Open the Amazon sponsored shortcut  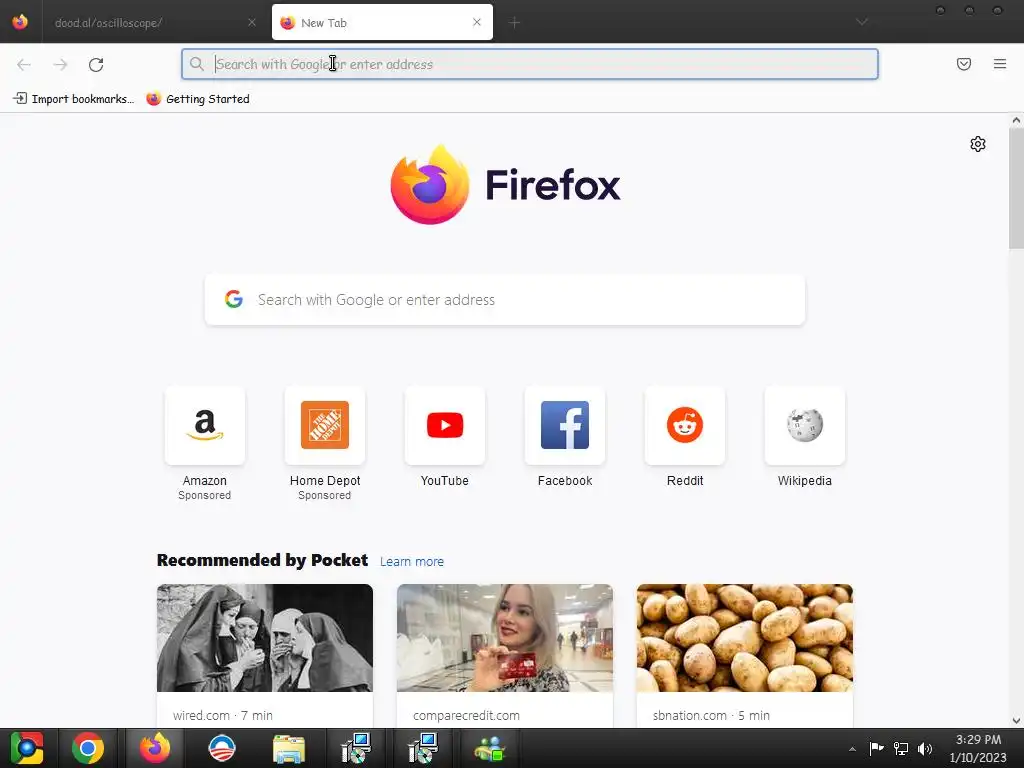(x=204, y=425)
